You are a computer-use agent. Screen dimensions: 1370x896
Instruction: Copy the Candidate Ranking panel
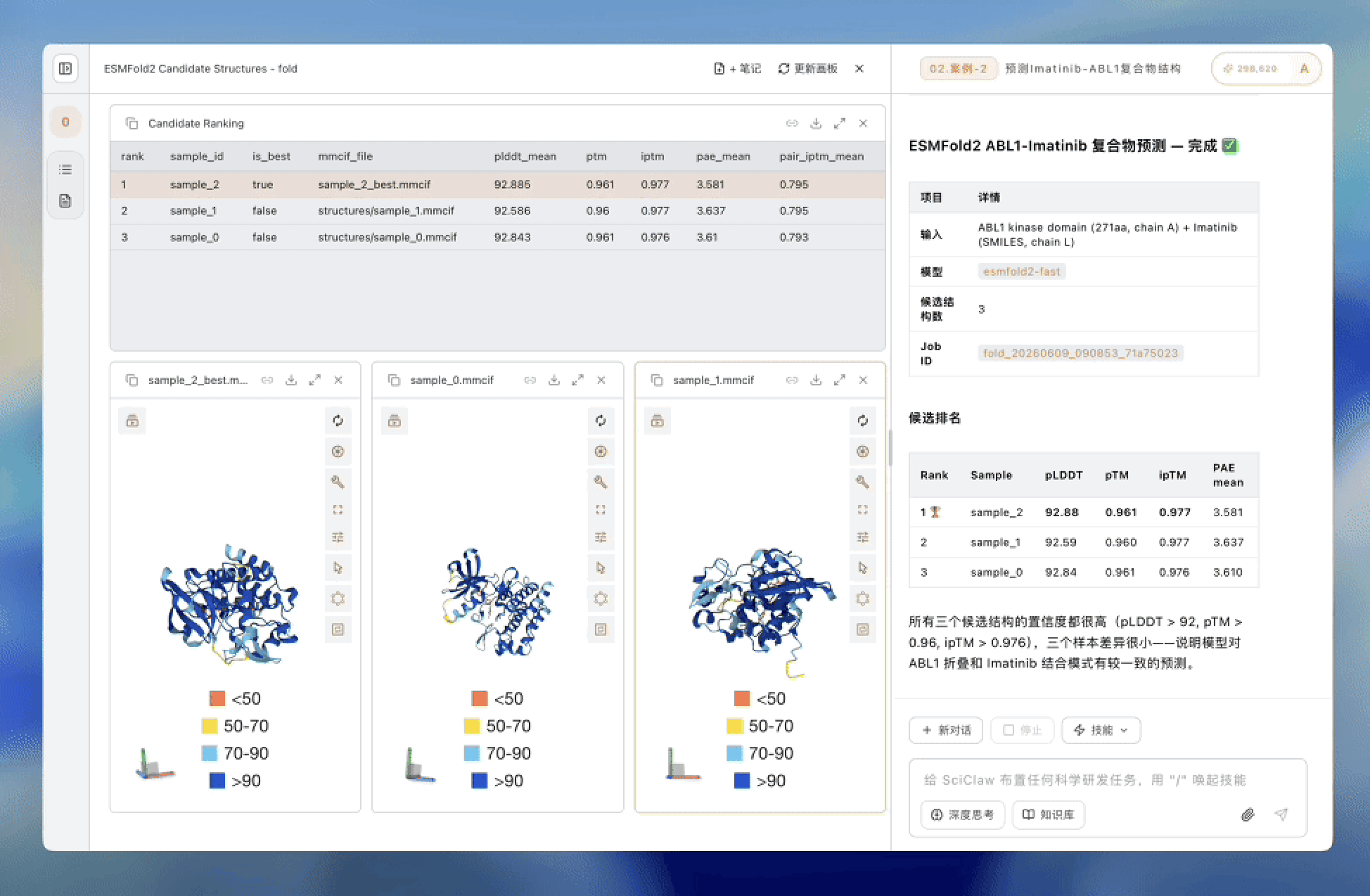pyautogui.click(x=132, y=123)
